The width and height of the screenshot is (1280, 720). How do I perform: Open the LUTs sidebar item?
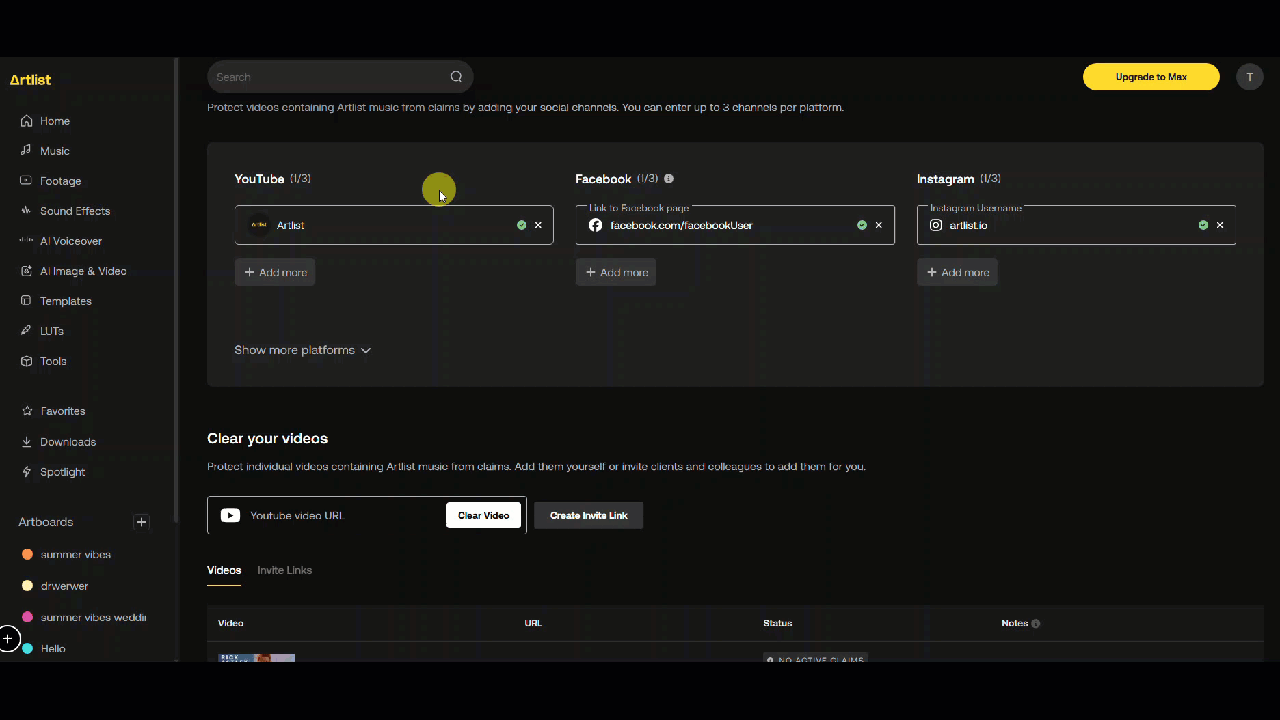[51, 331]
